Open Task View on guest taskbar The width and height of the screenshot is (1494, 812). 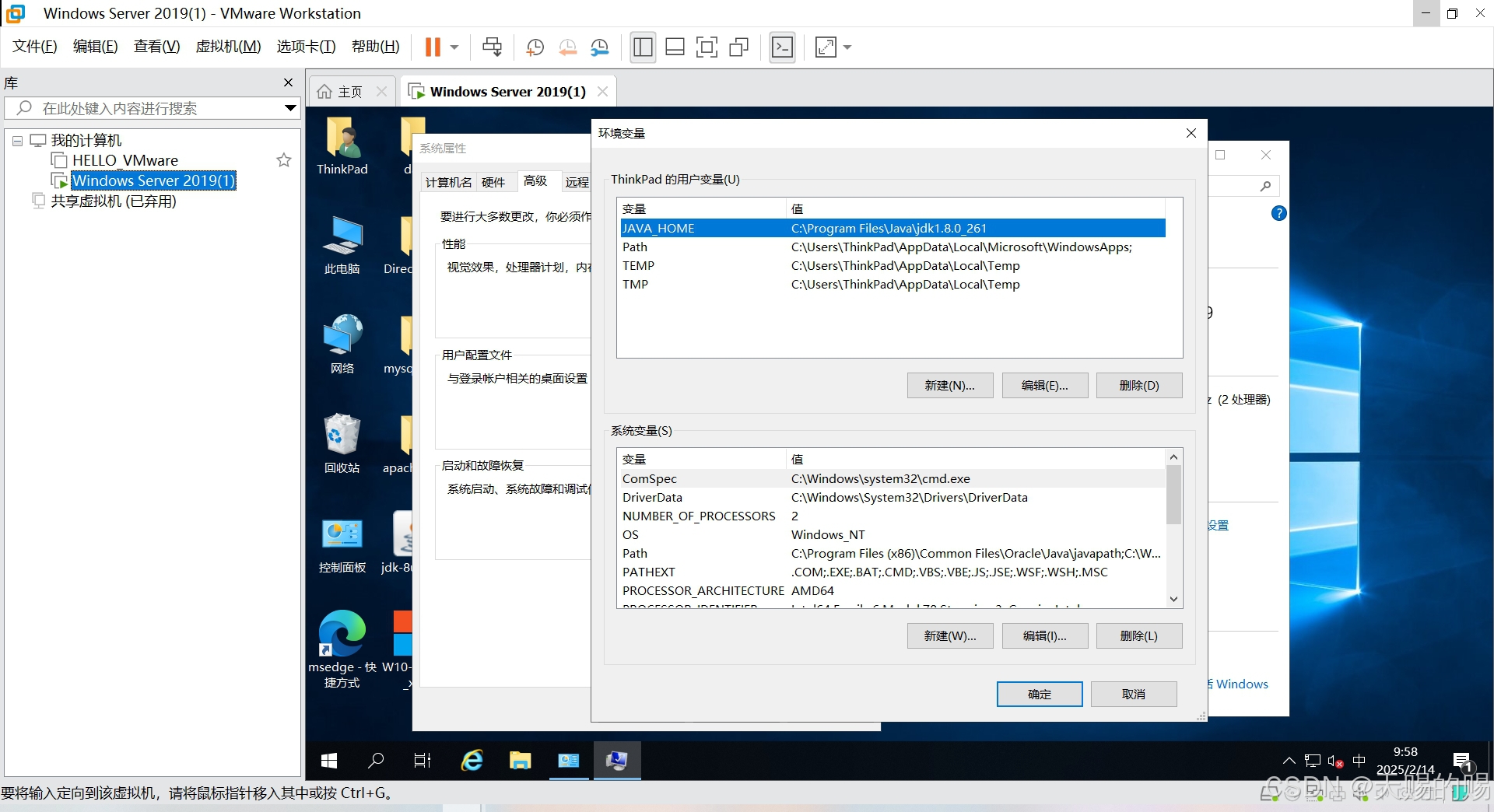tap(423, 761)
